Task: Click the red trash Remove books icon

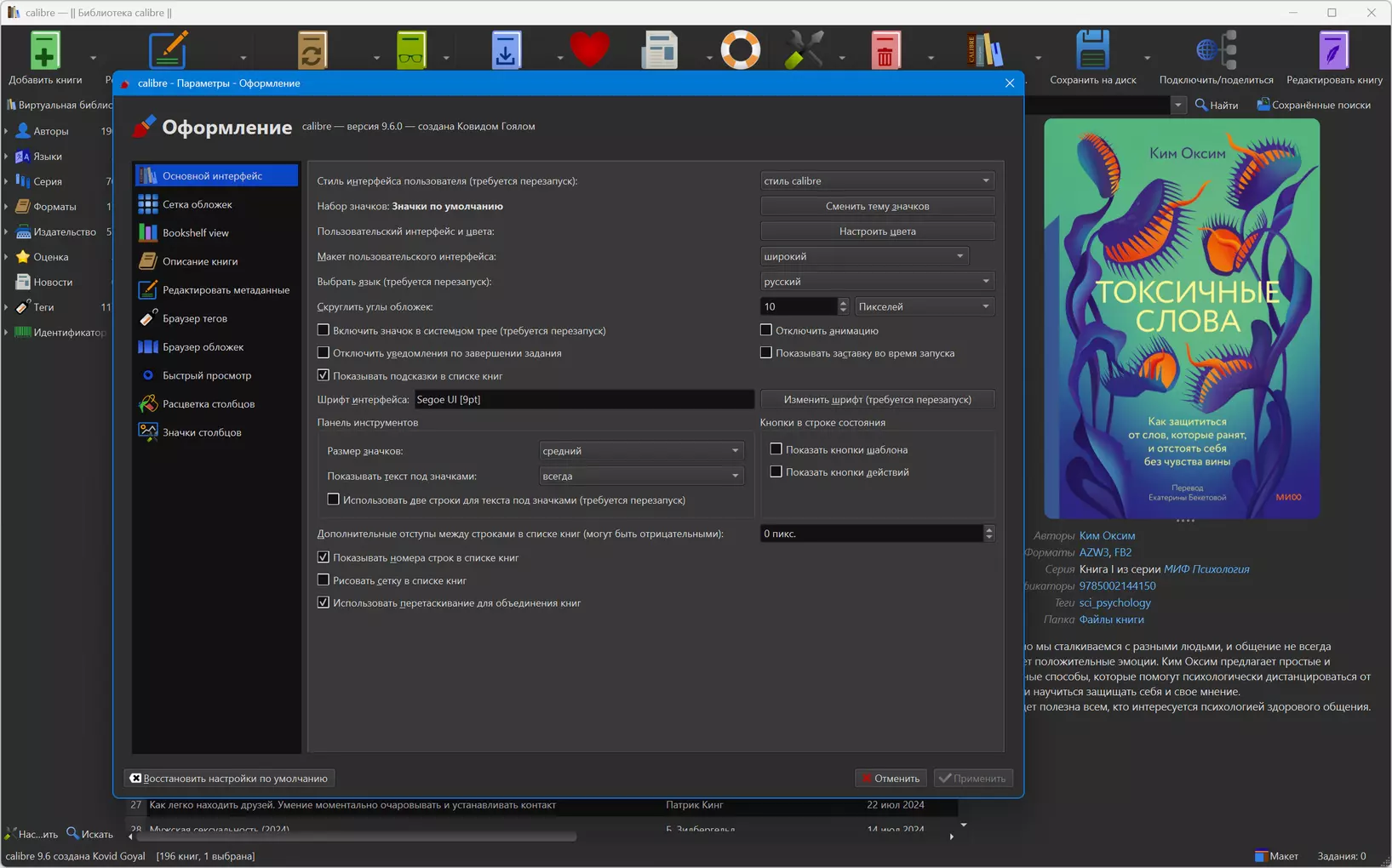Action: [x=885, y=51]
